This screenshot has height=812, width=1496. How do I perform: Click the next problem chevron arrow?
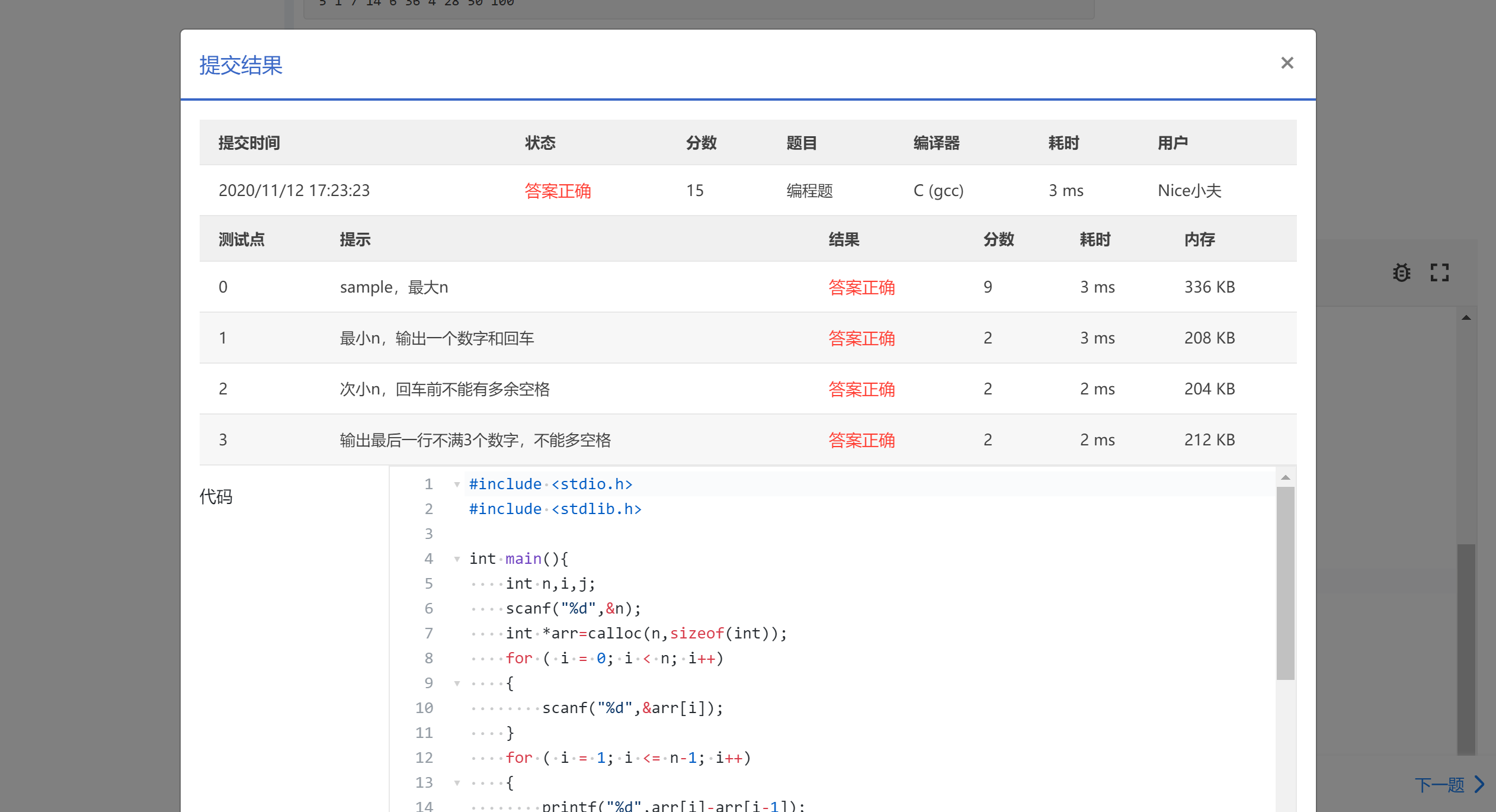point(1480,784)
